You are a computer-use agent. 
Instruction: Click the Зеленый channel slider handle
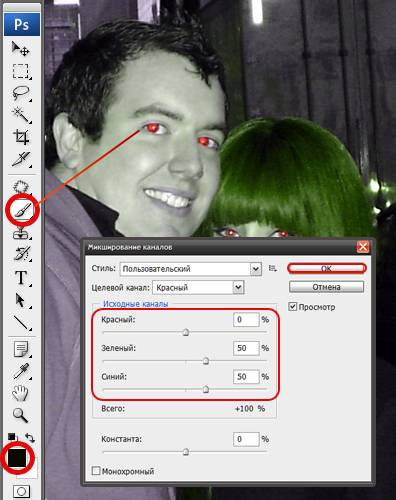tap(206, 361)
